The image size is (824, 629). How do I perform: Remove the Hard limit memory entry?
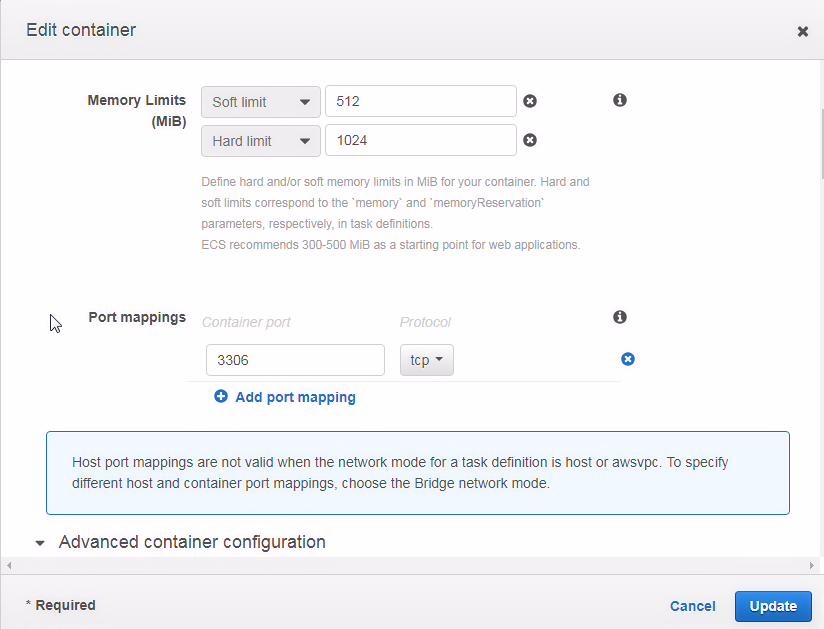pyautogui.click(x=530, y=140)
